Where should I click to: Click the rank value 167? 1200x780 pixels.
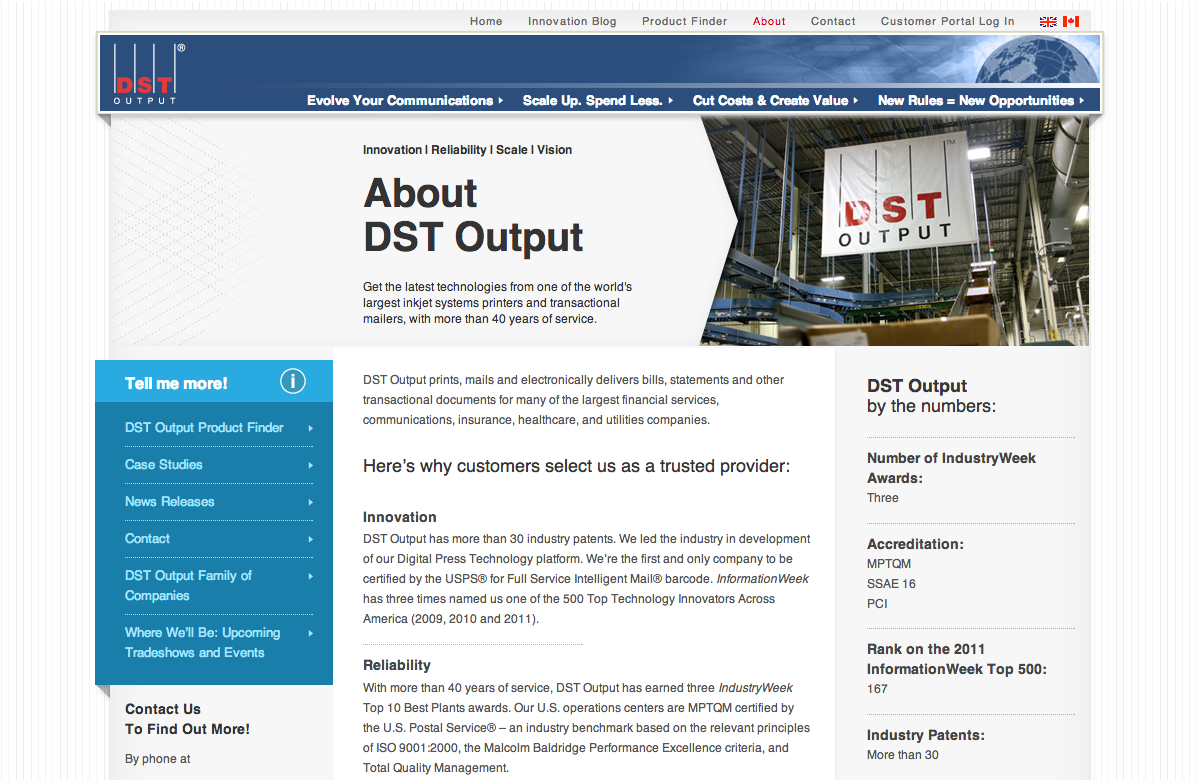coord(877,689)
